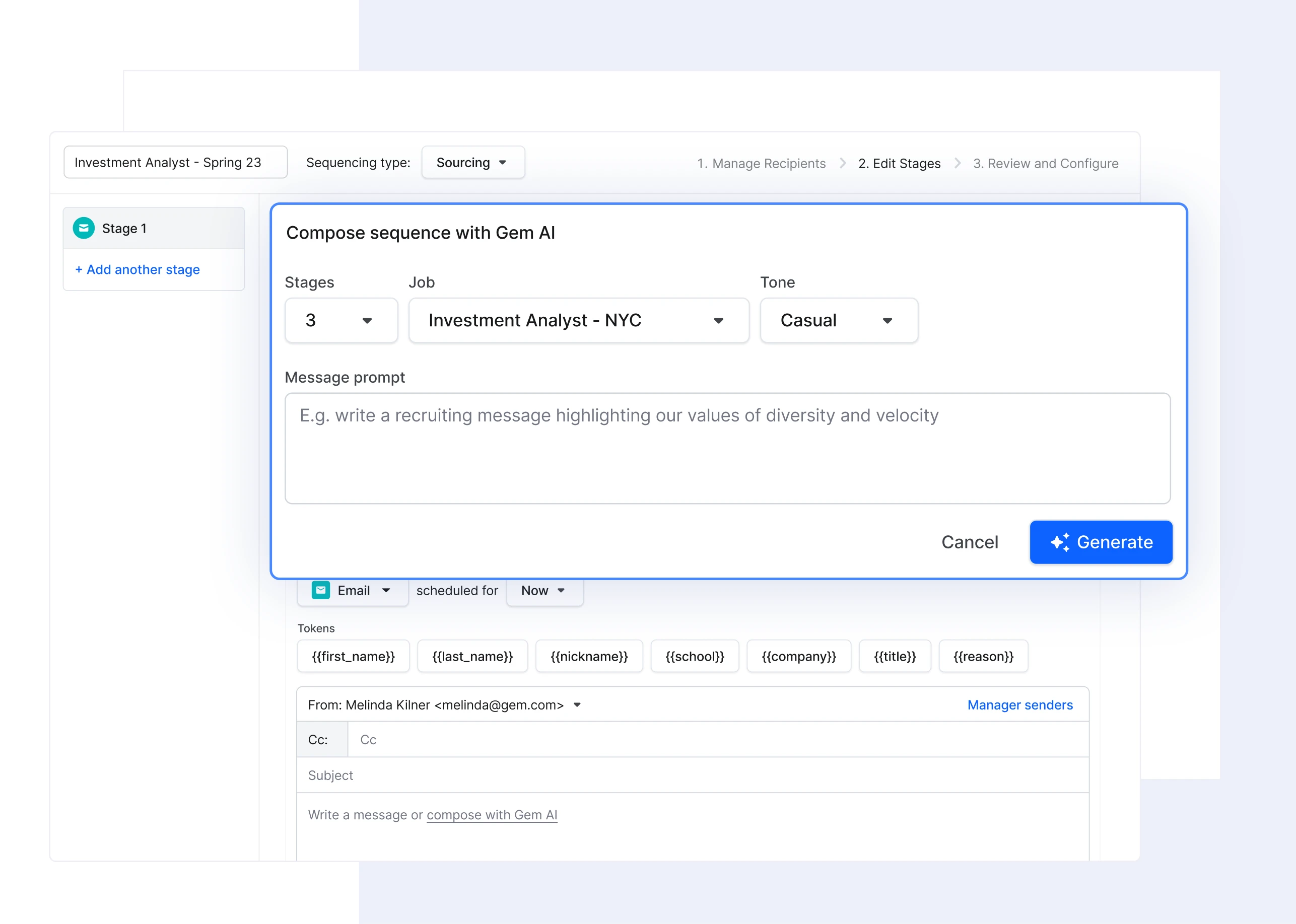The image size is (1296, 924).
Task: Open the Sourcing sequencing type dropdown
Action: coord(472,163)
